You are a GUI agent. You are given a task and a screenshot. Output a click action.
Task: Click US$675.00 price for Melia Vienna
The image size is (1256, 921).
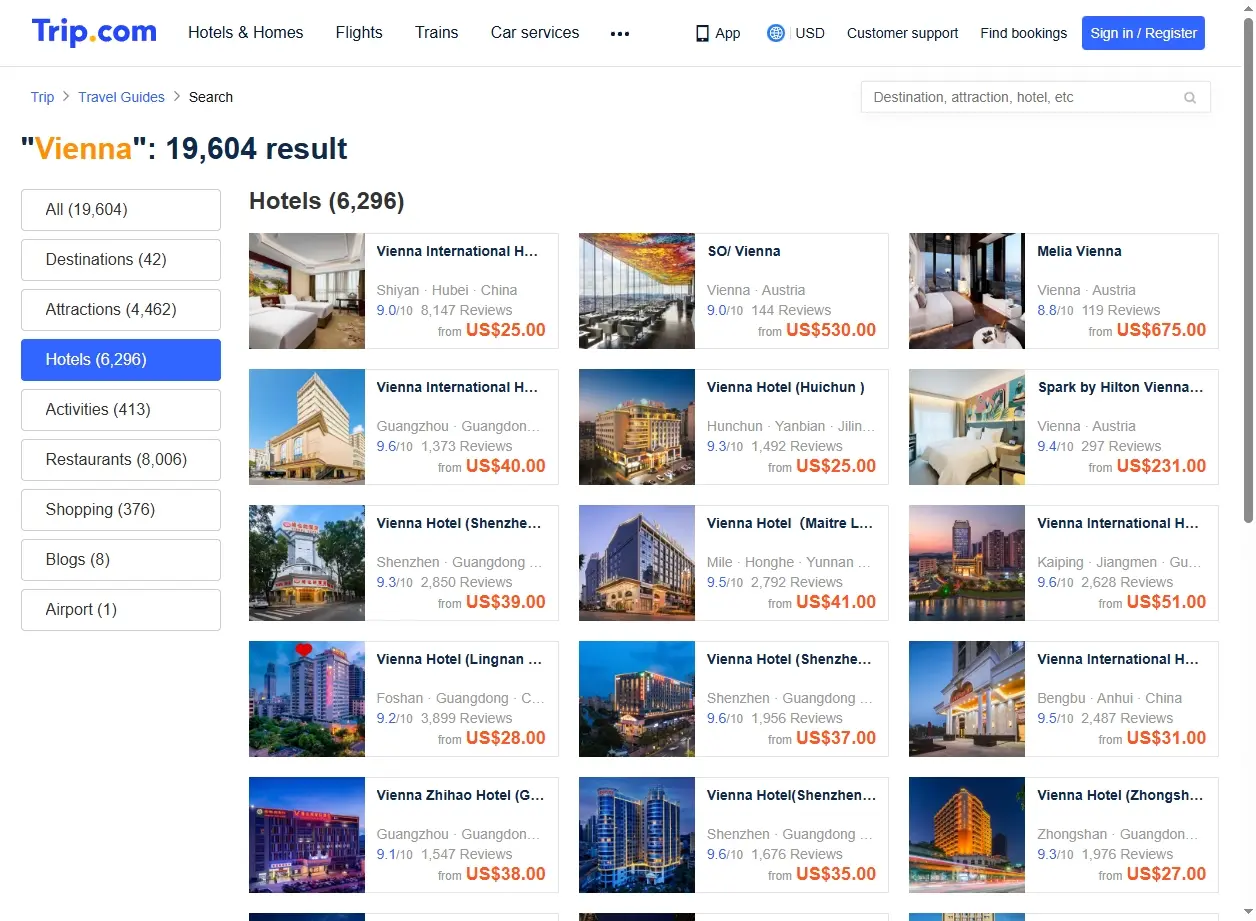pyautogui.click(x=1161, y=330)
